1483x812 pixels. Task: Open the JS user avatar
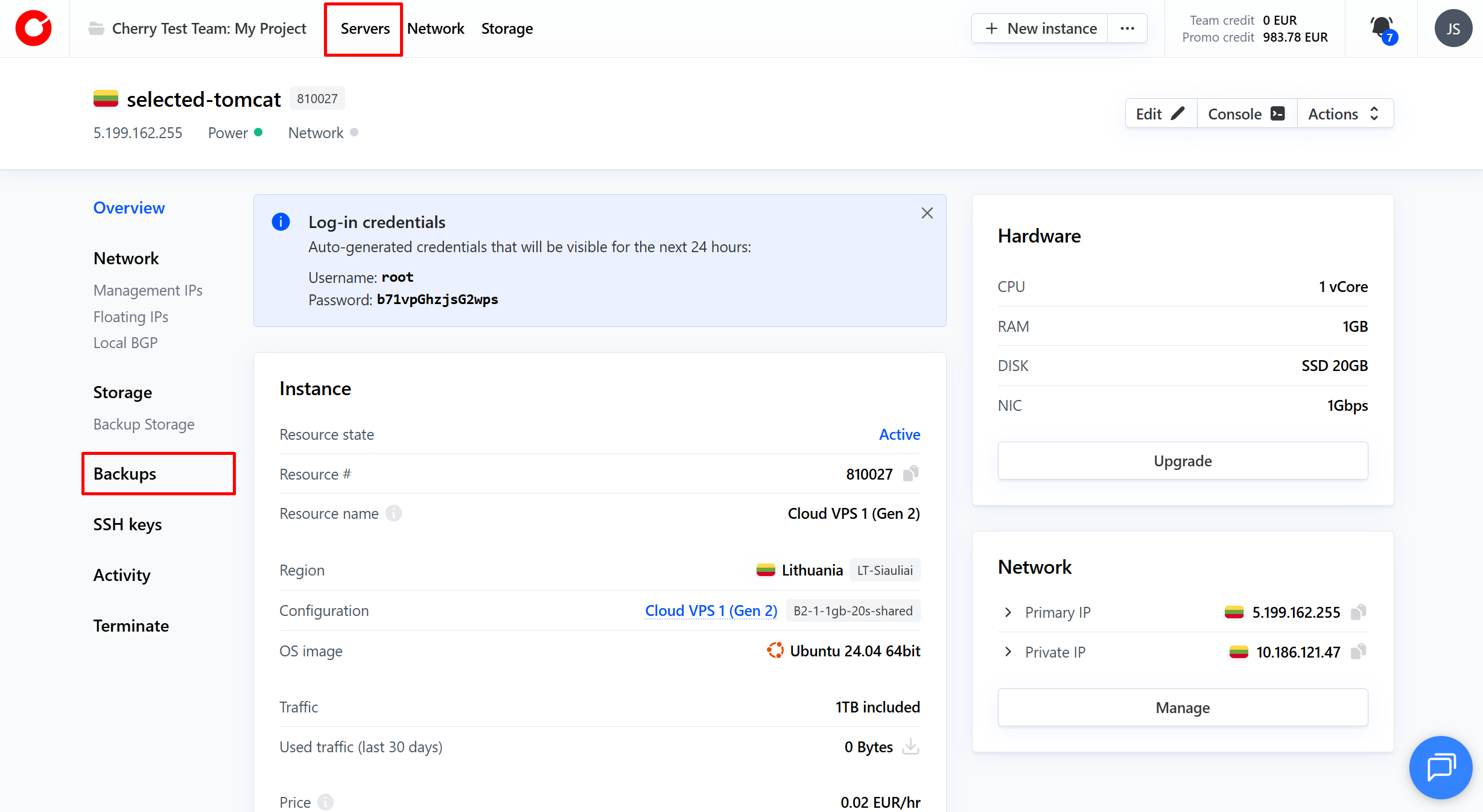(1453, 28)
